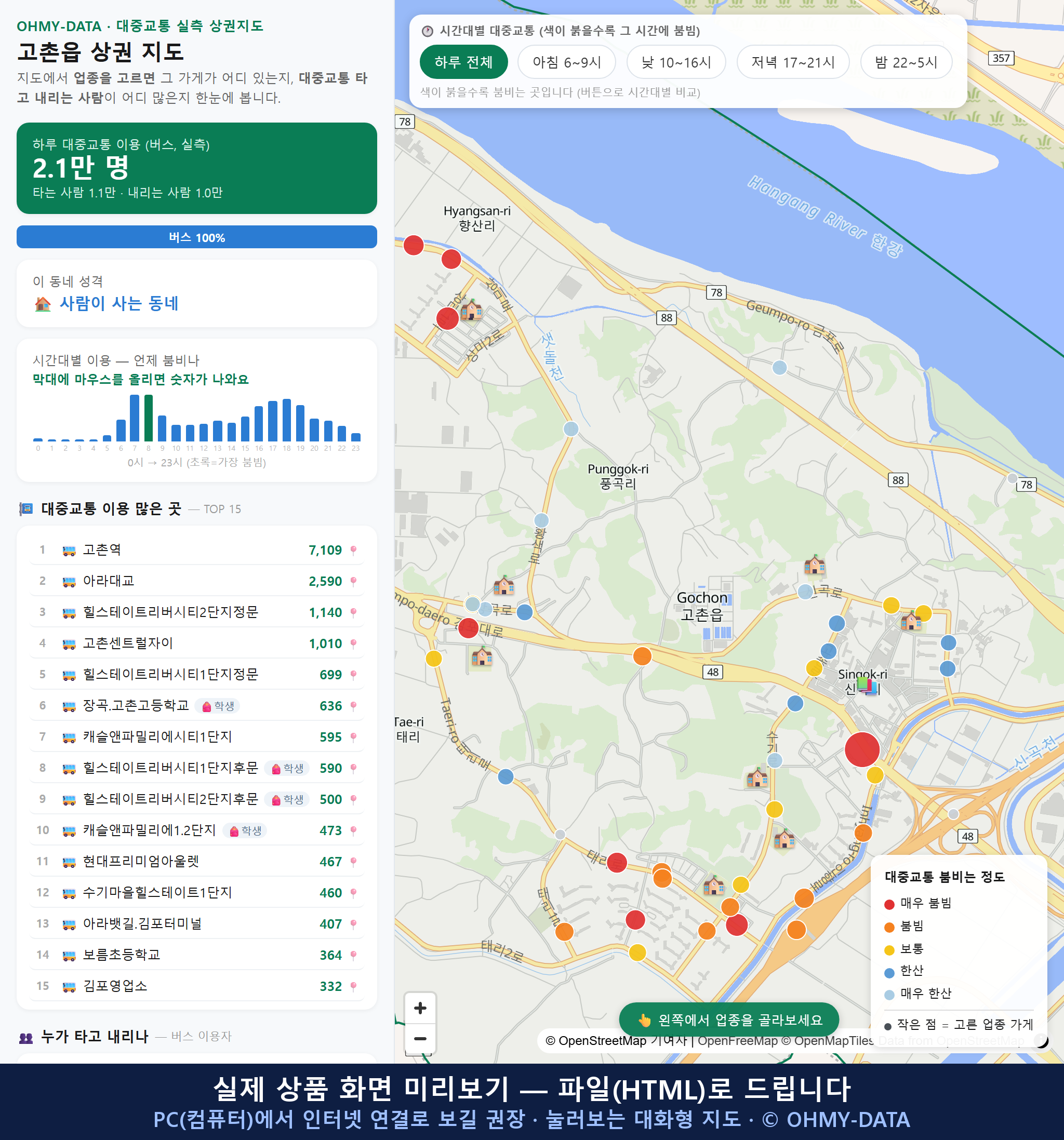This screenshot has height=1140, width=1064.
Task: Click the 18시 bar in hourly chart
Action: [x=287, y=420]
